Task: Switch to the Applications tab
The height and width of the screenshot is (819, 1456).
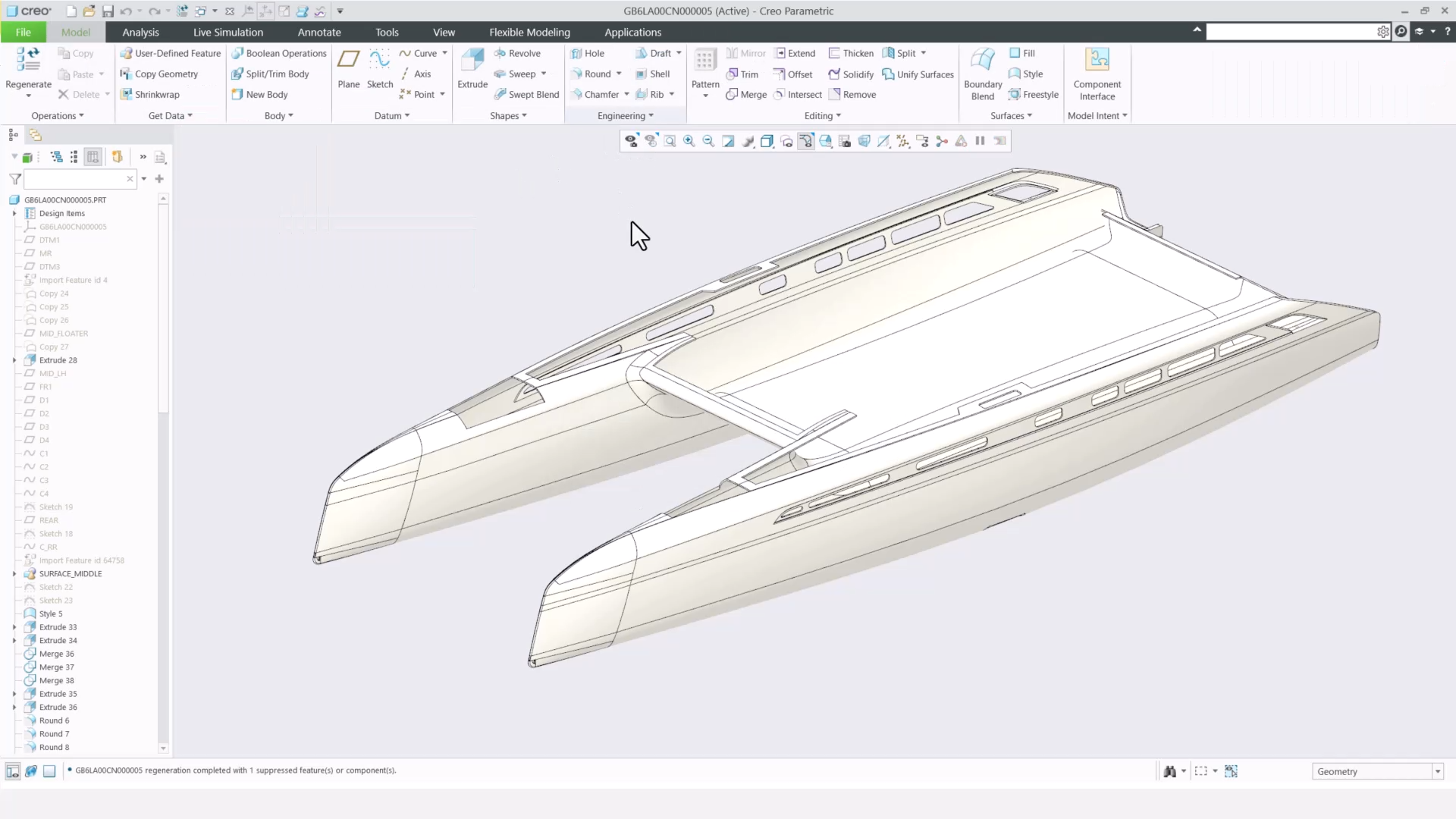Action: (x=632, y=32)
